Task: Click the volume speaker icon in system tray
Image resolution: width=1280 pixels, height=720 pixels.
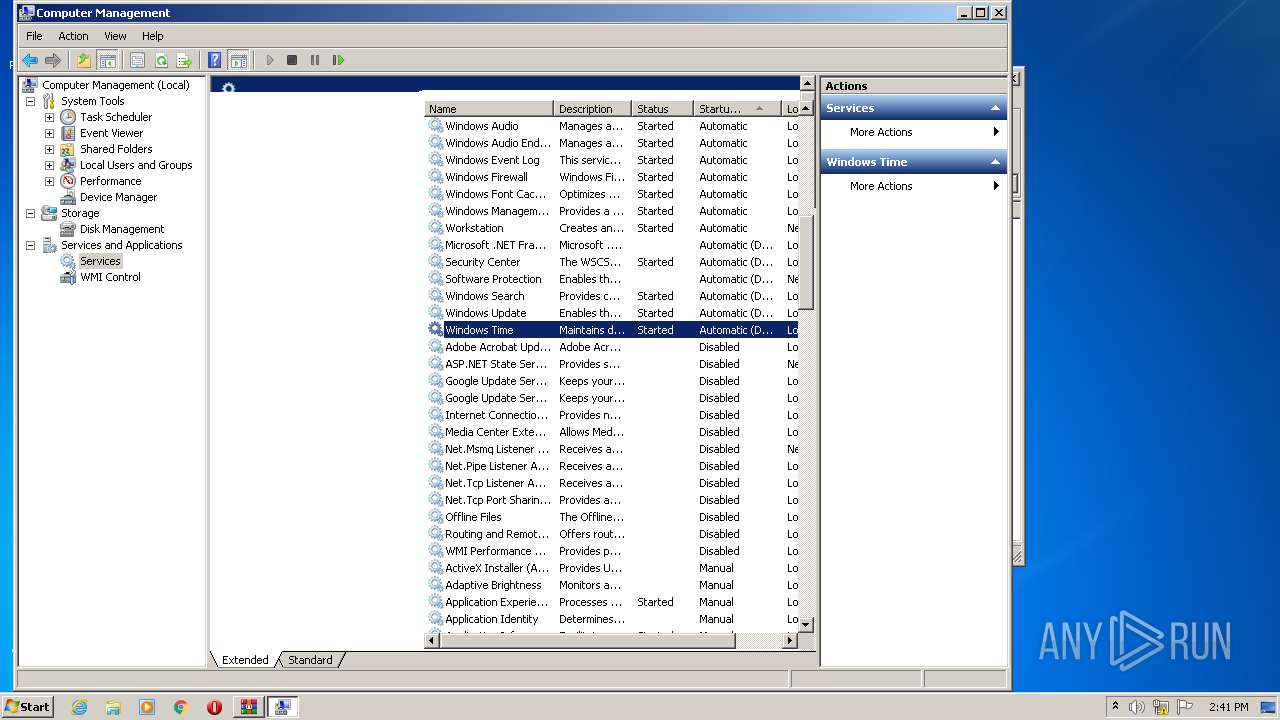Action: point(1137,707)
